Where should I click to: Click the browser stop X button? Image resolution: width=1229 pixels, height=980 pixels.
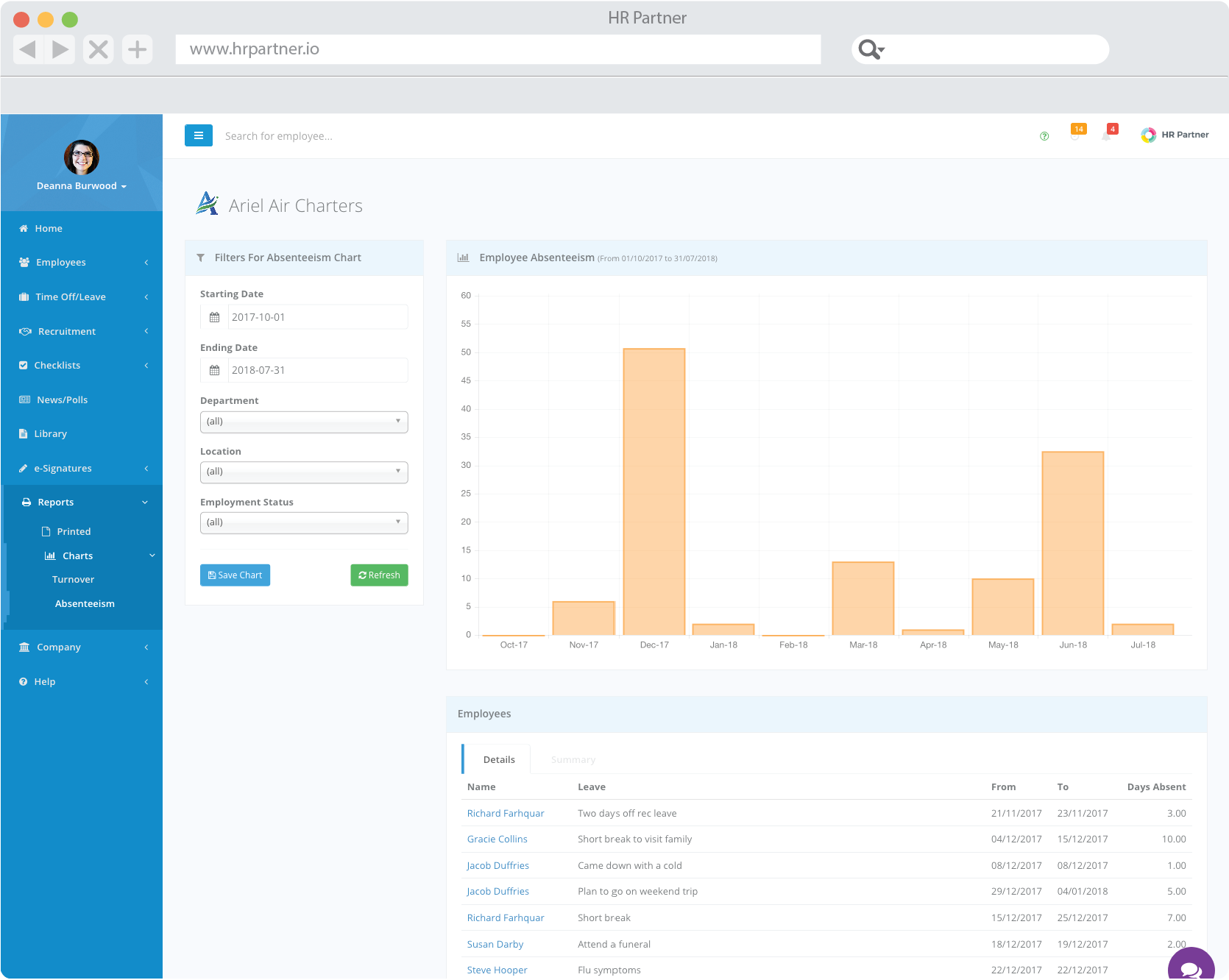pyautogui.click(x=99, y=49)
